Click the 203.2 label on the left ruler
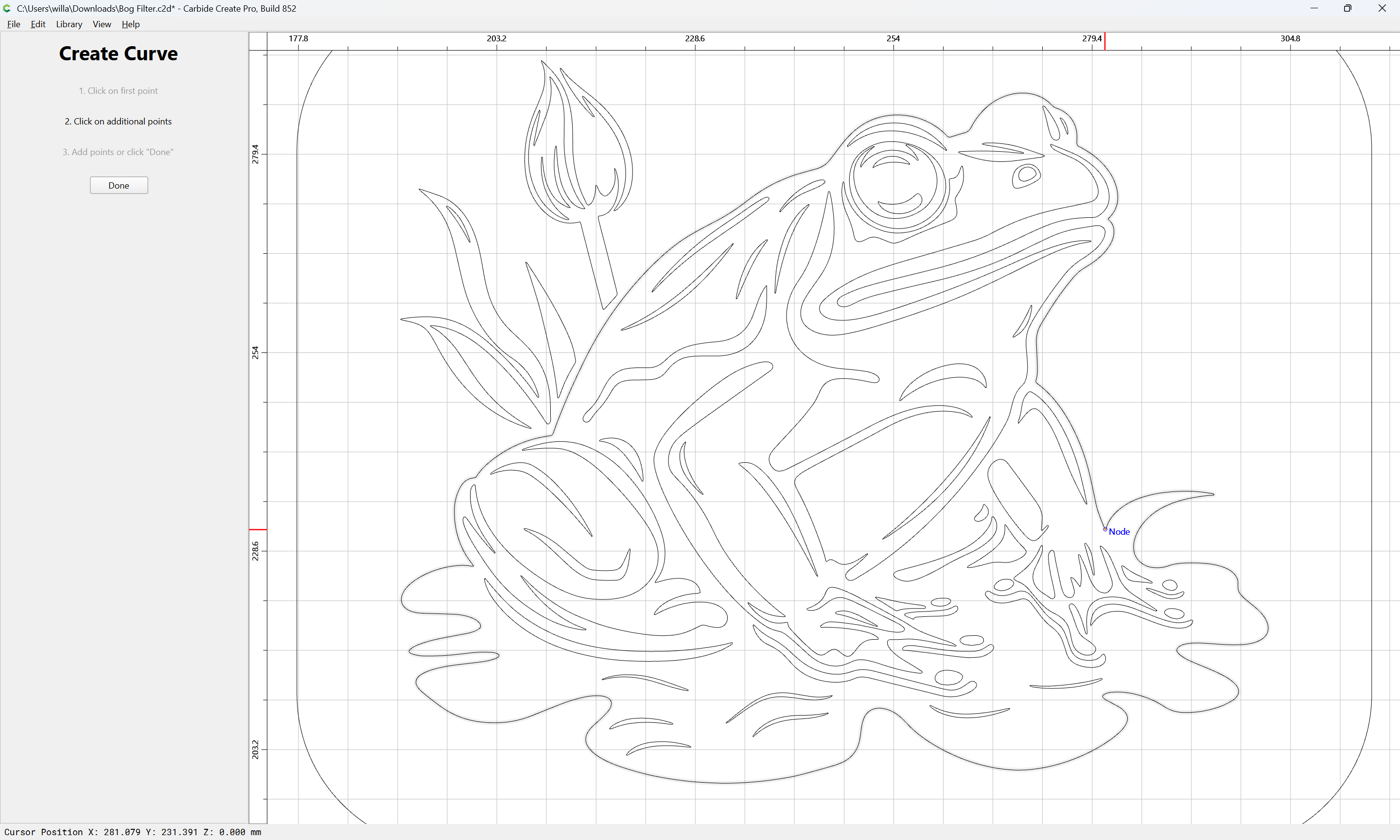1400x840 pixels. (x=255, y=750)
